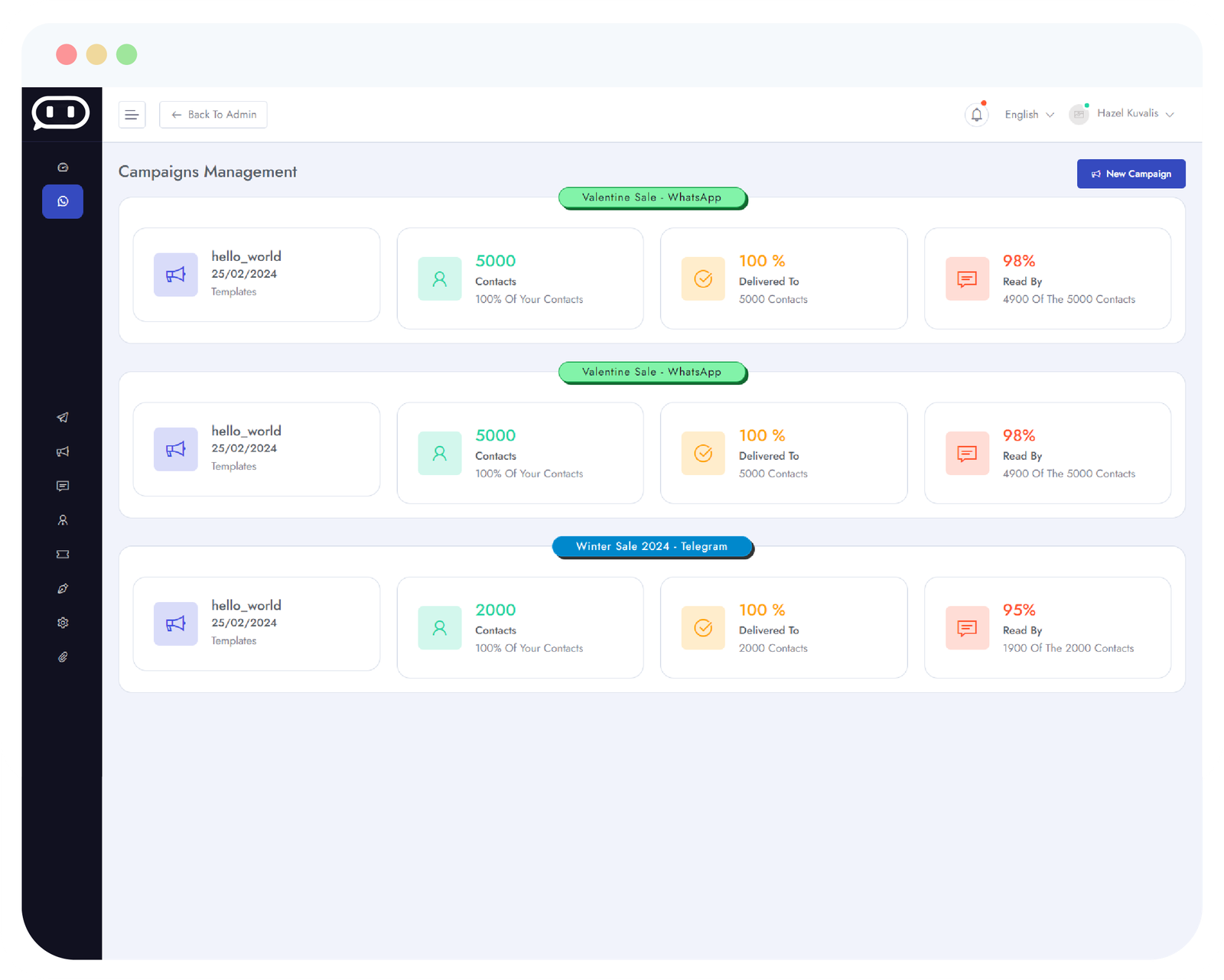The image size is (1224, 980).
Task: Expand the English language dropdown
Action: [x=1029, y=115]
